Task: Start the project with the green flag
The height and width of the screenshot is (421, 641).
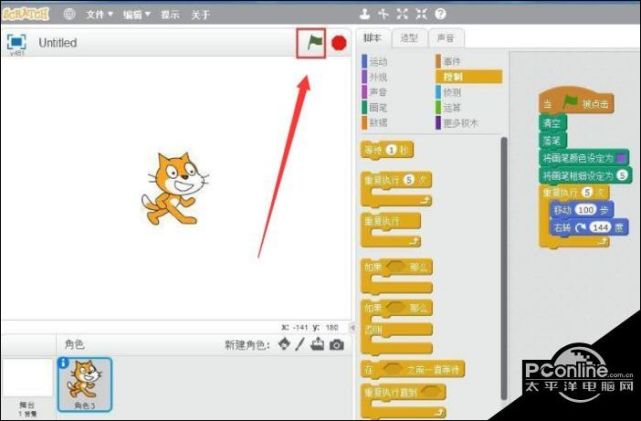Action: (x=314, y=42)
